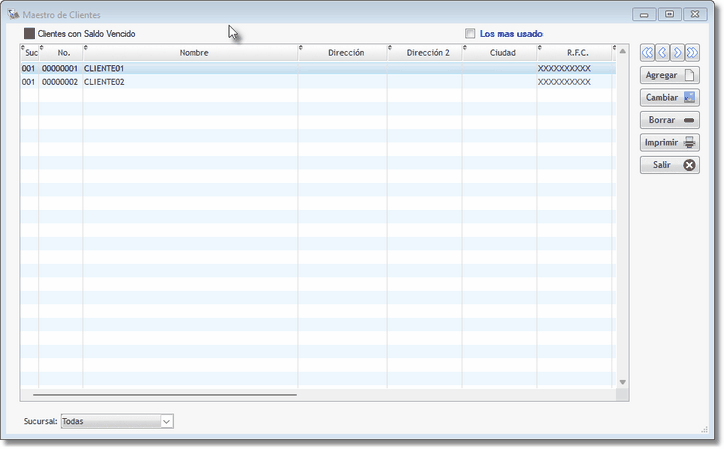Sort by the Dirección 2 column header
Image resolution: width=724 pixels, height=449 pixels.
point(425,53)
